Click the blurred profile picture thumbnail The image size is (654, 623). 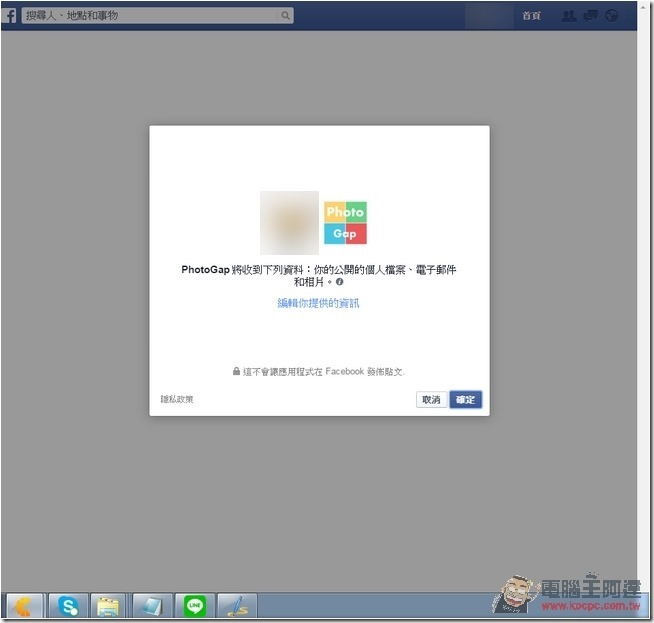click(289, 223)
